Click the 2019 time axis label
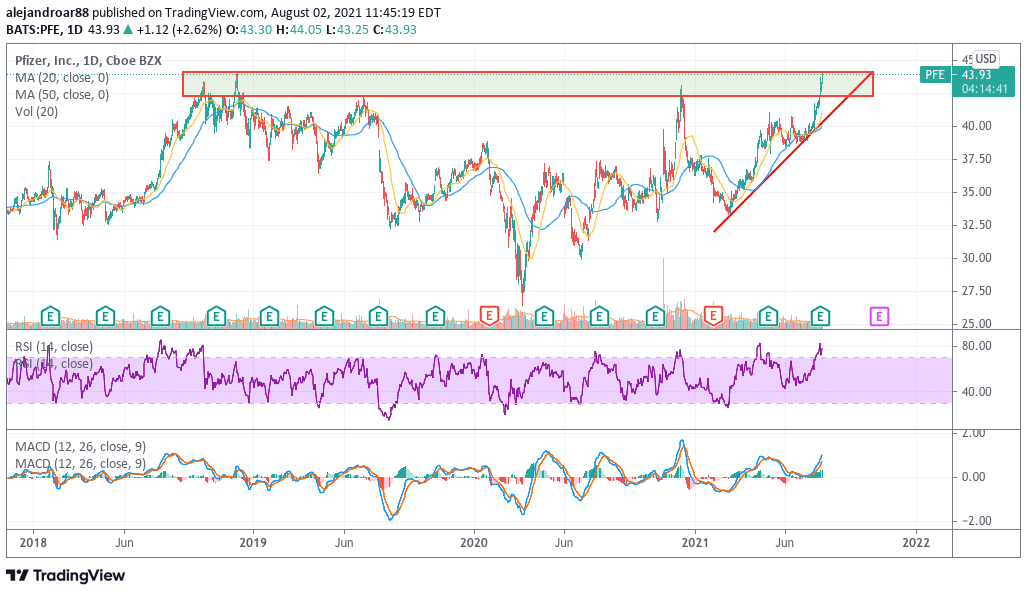The width and height of the screenshot is (1027, 594). [x=253, y=543]
